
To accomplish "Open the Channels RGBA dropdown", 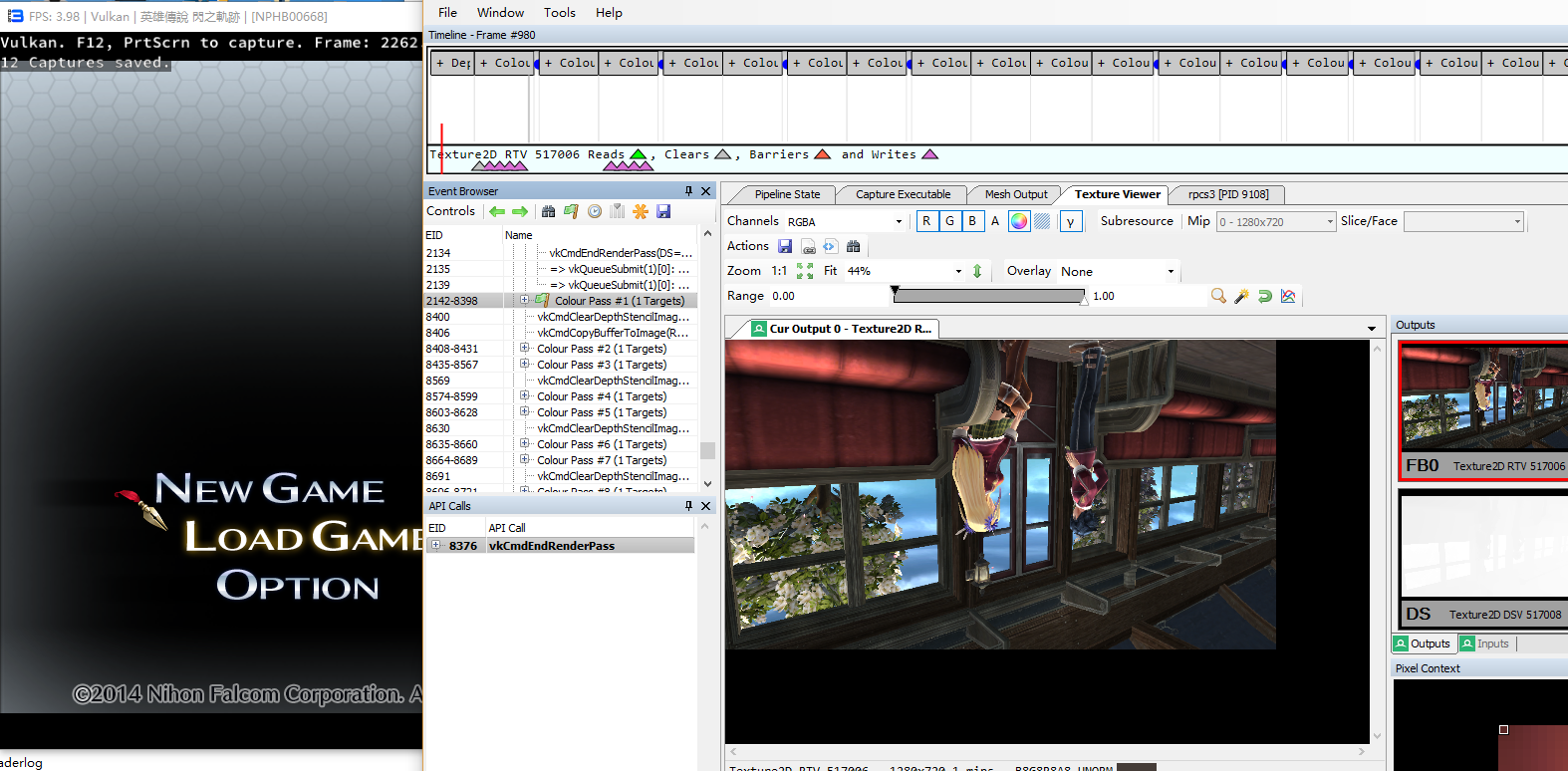I will click(x=845, y=222).
